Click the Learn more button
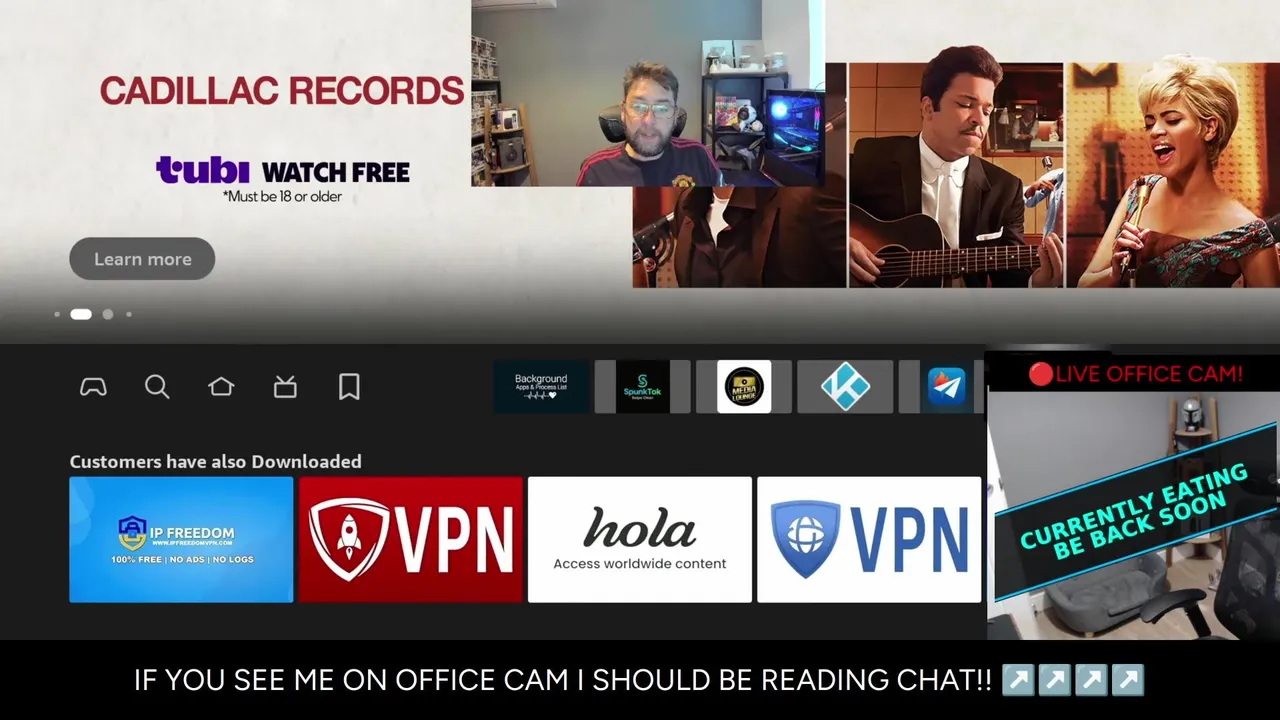The height and width of the screenshot is (720, 1280). pyautogui.click(x=142, y=259)
